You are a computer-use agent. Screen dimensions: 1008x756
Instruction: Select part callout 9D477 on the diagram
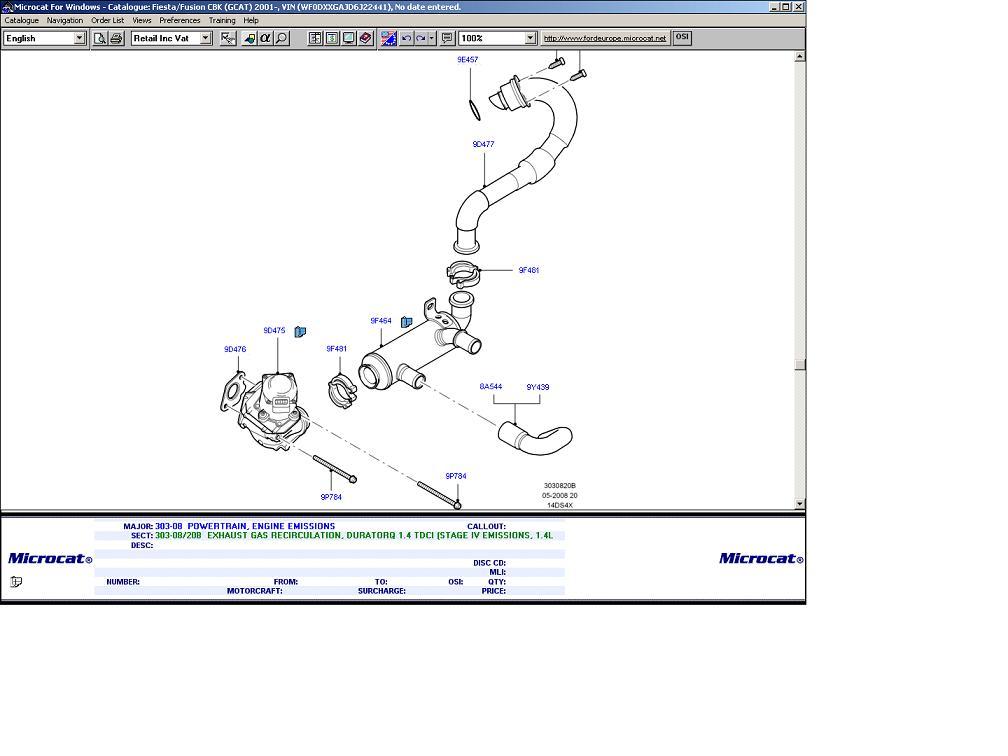click(483, 144)
